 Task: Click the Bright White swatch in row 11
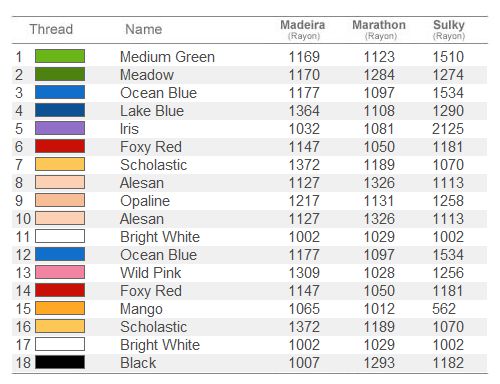coord(60,236)
